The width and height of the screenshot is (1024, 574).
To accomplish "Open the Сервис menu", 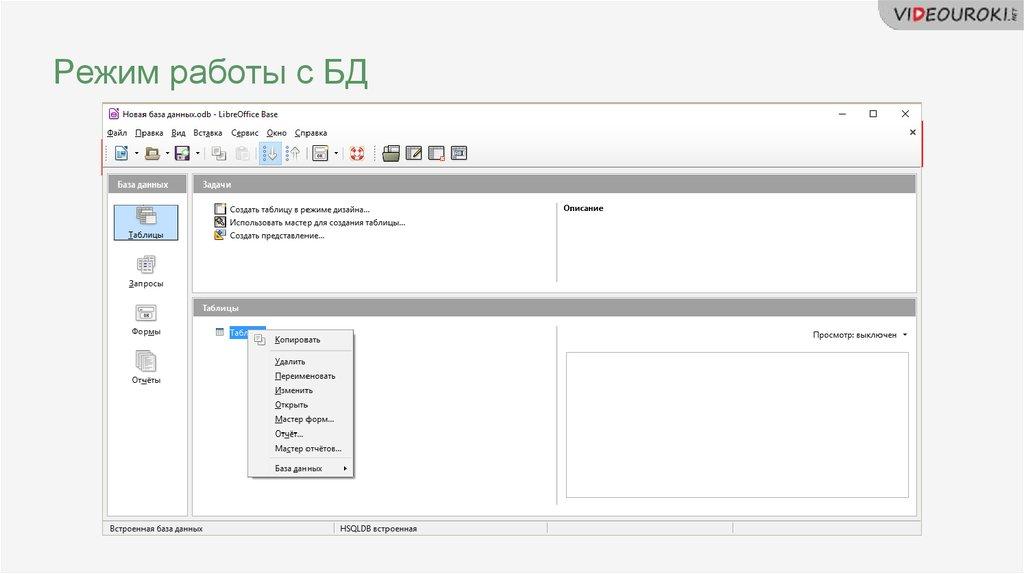I will pos(244,133).
